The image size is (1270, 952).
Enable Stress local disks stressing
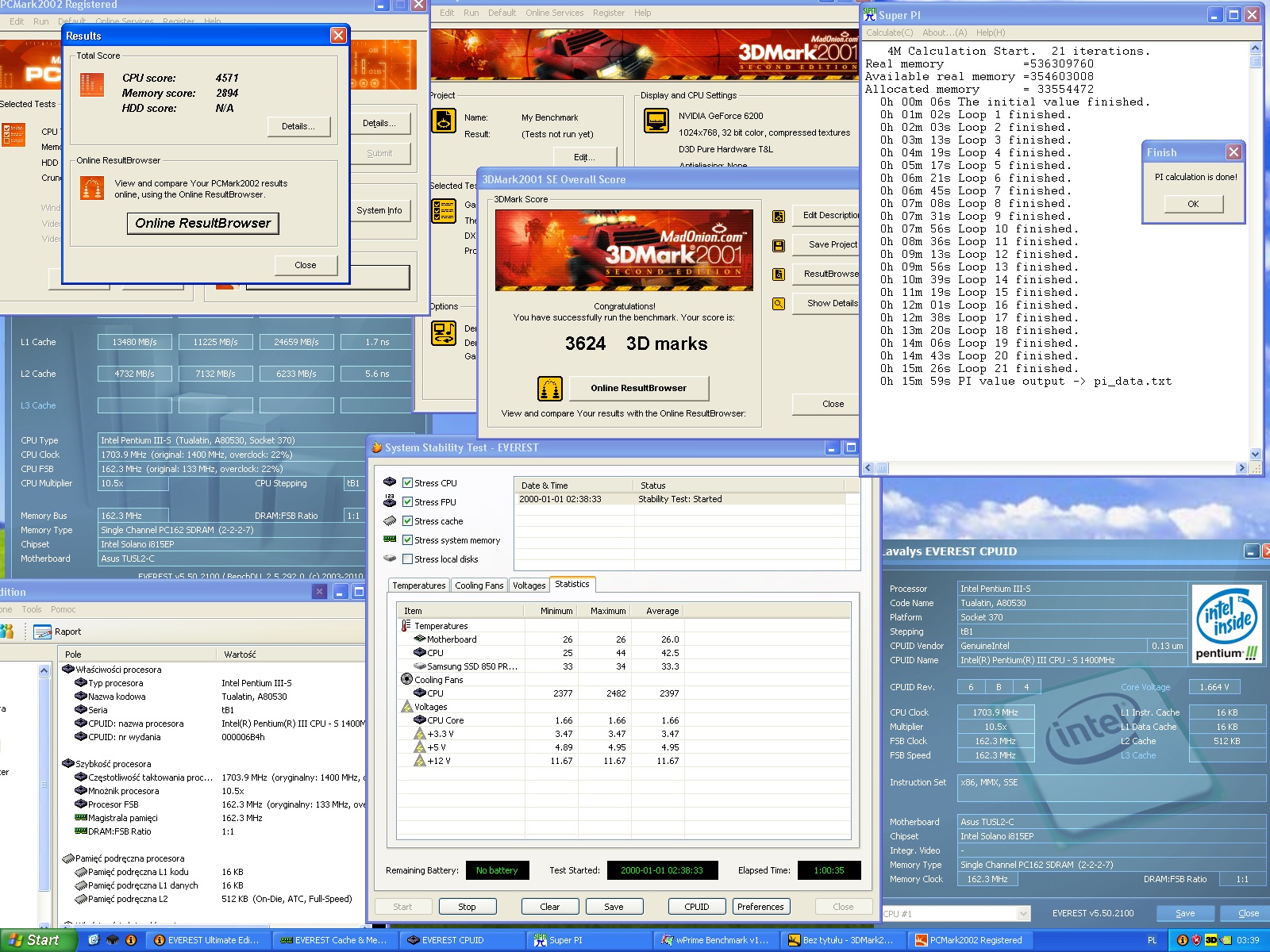(x=407, y=559)
